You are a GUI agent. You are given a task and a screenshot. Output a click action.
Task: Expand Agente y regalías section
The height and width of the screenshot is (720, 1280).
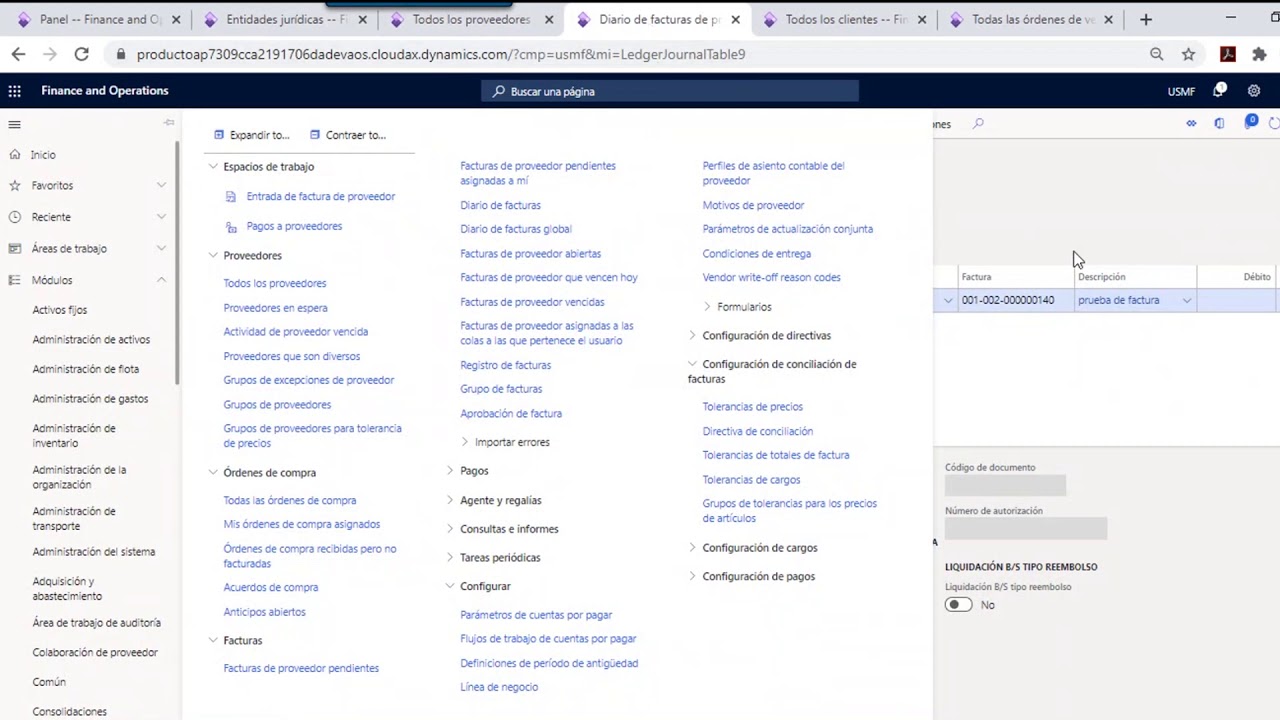[450, 501]
